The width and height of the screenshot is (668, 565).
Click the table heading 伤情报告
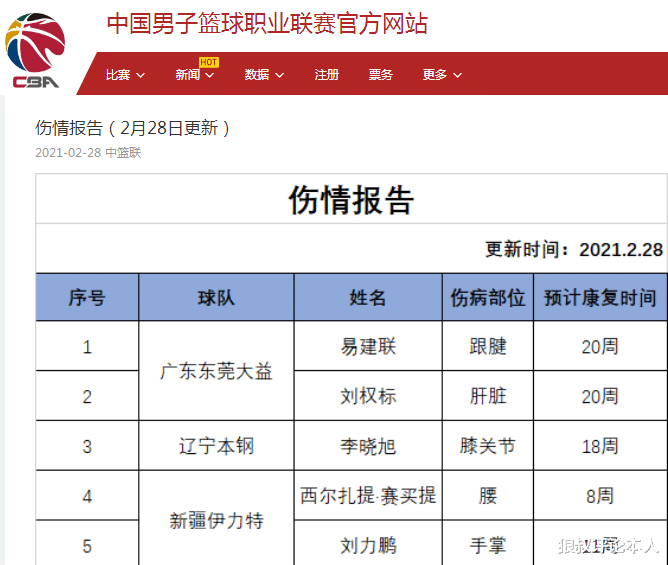point(351,200)
